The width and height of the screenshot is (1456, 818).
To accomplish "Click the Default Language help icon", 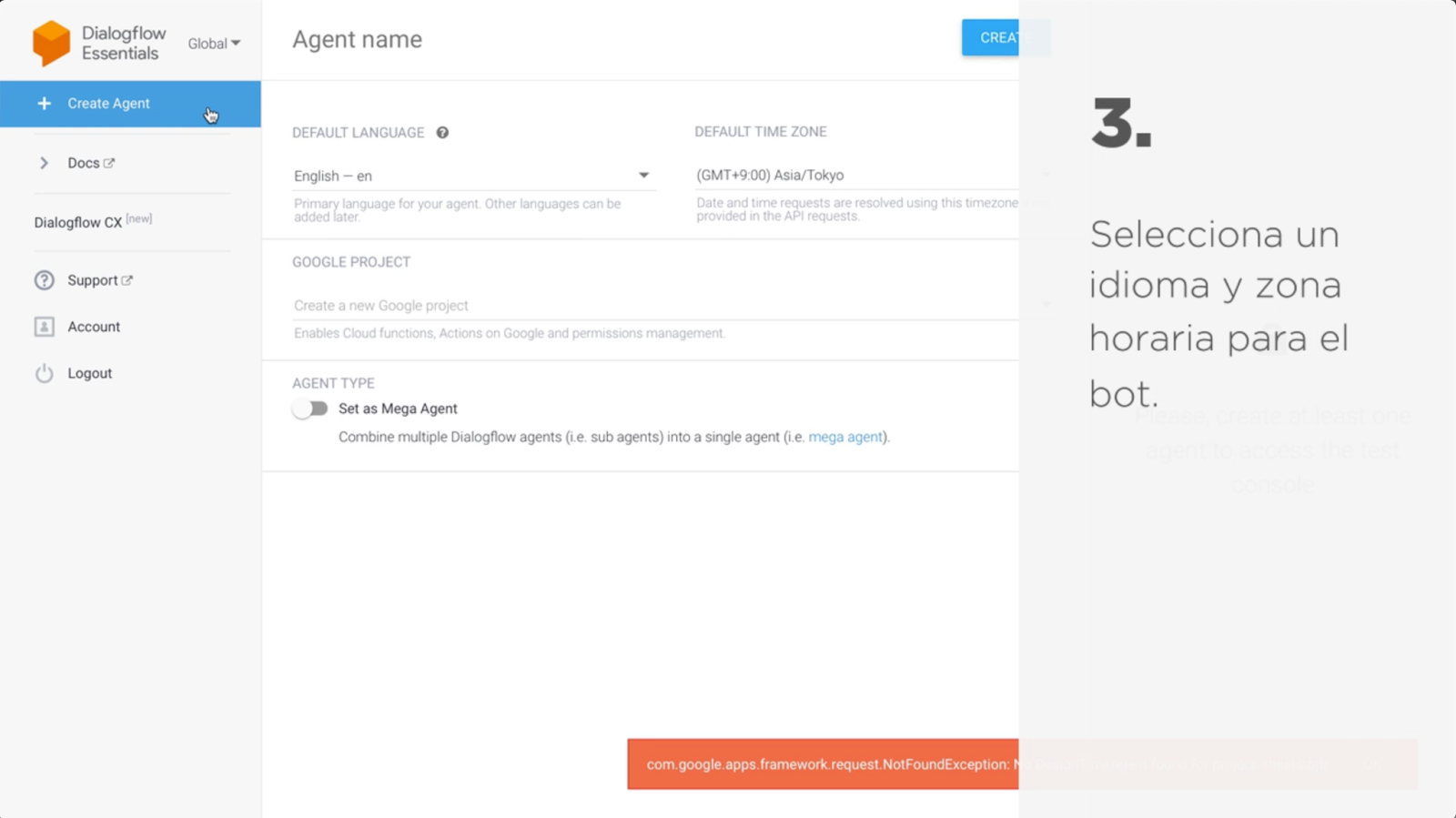I will [442, 133].
